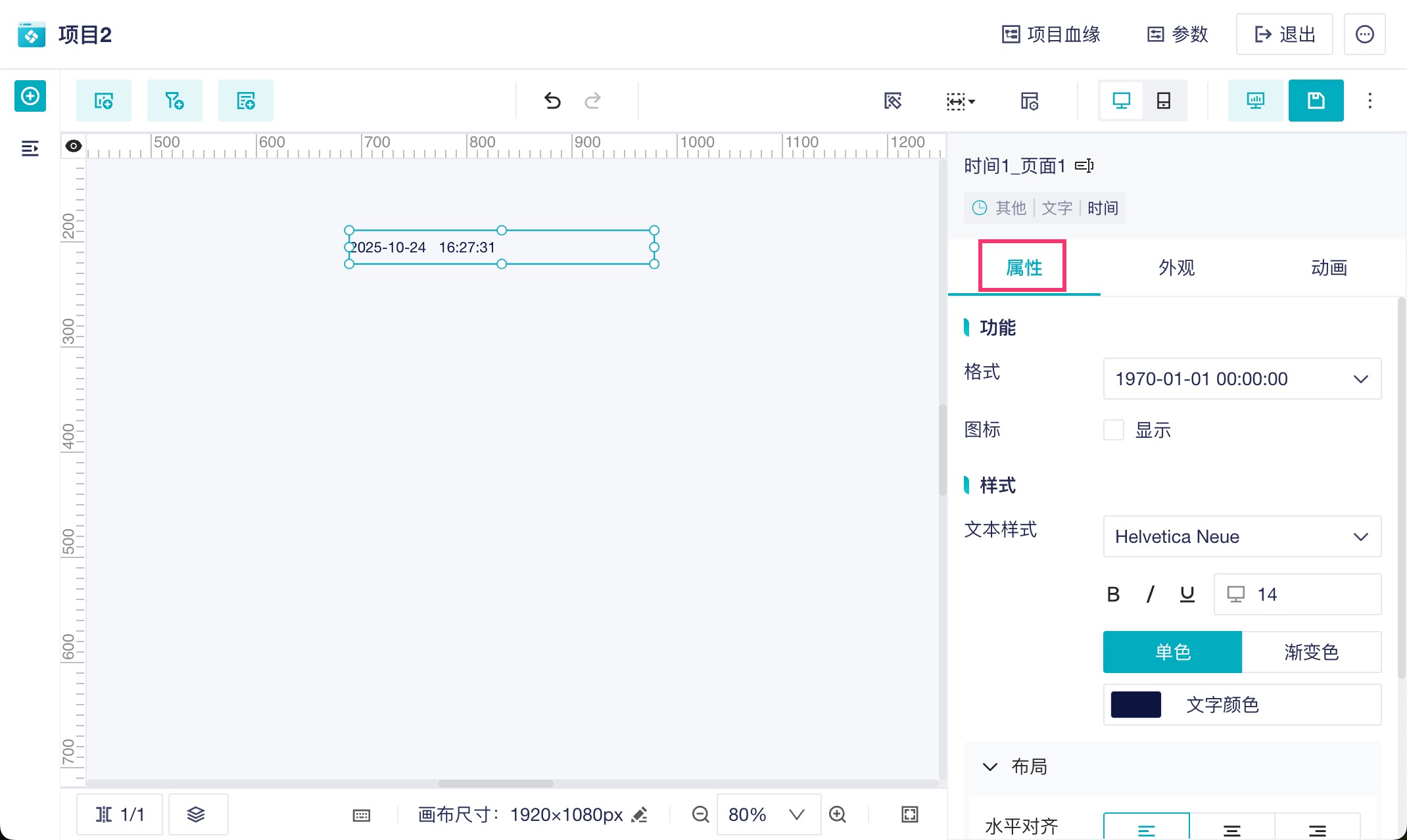Image resolution: width=1407 pixels, height=840 pixels.
Task: Click fit-to-screen icon in bottom bar
Action: pos(909,814)
